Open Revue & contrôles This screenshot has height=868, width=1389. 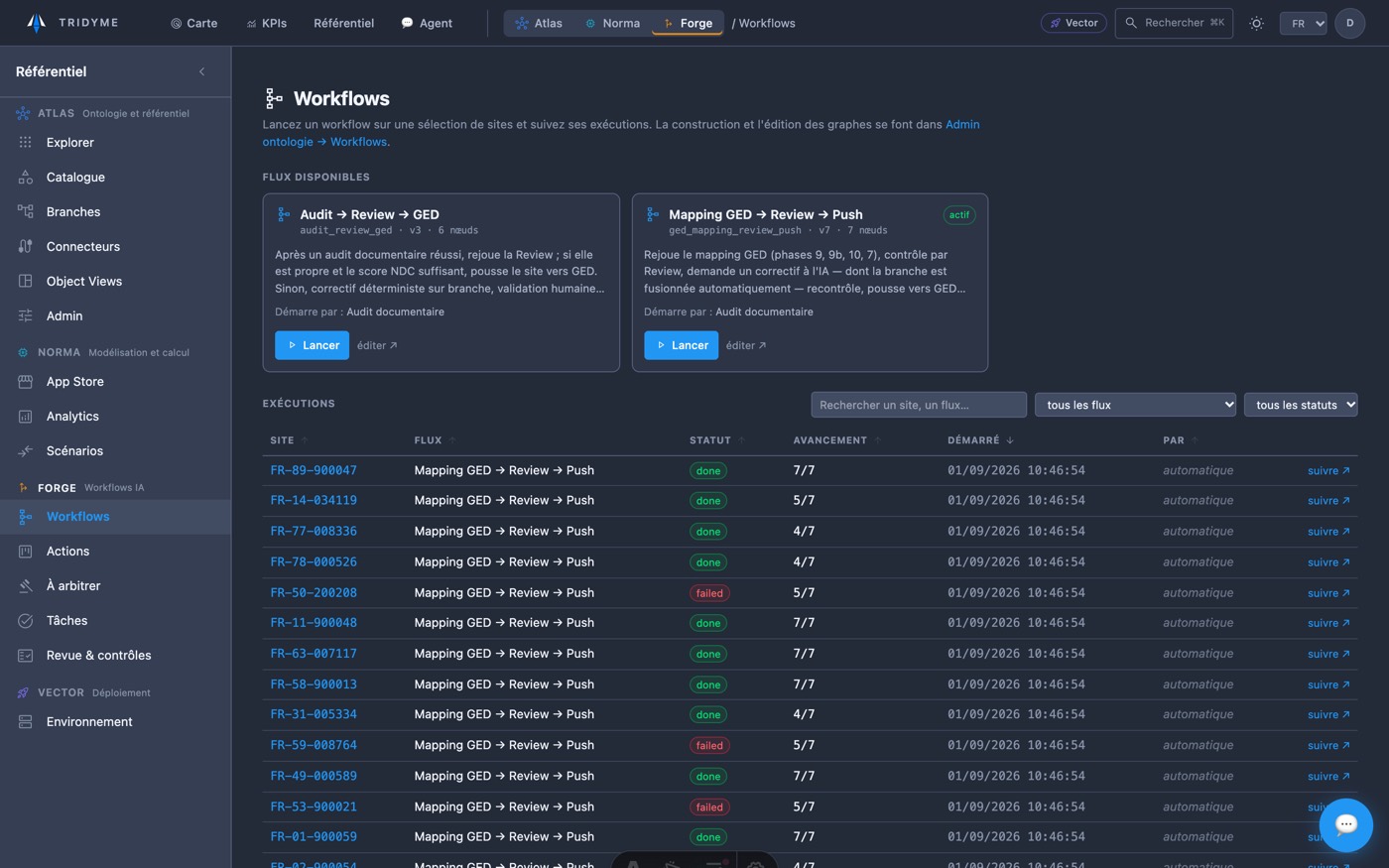pyautogui.click(x=115, y=656)
